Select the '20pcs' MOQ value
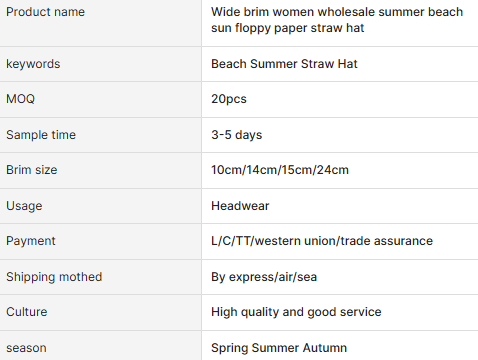This screenshot has height=360, width=478. coord(229,99)
